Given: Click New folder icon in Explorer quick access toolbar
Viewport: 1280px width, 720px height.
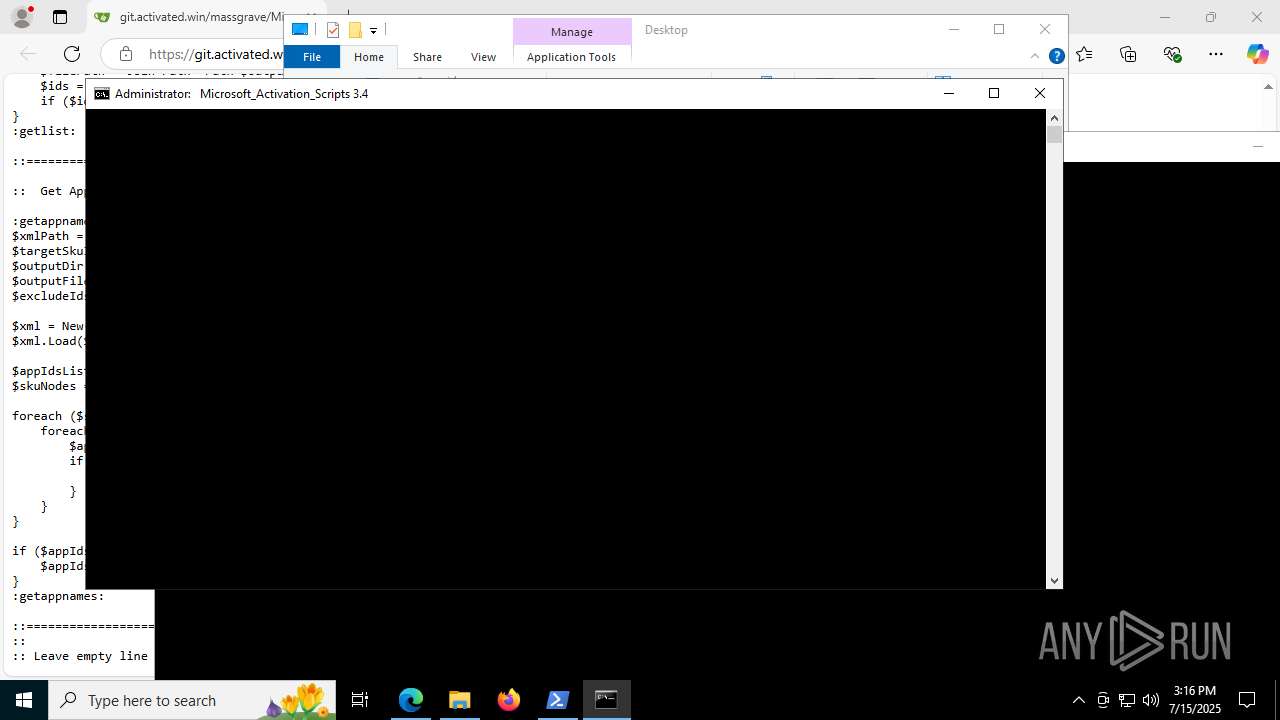Looking at the screenshot, I should [354, 30].
